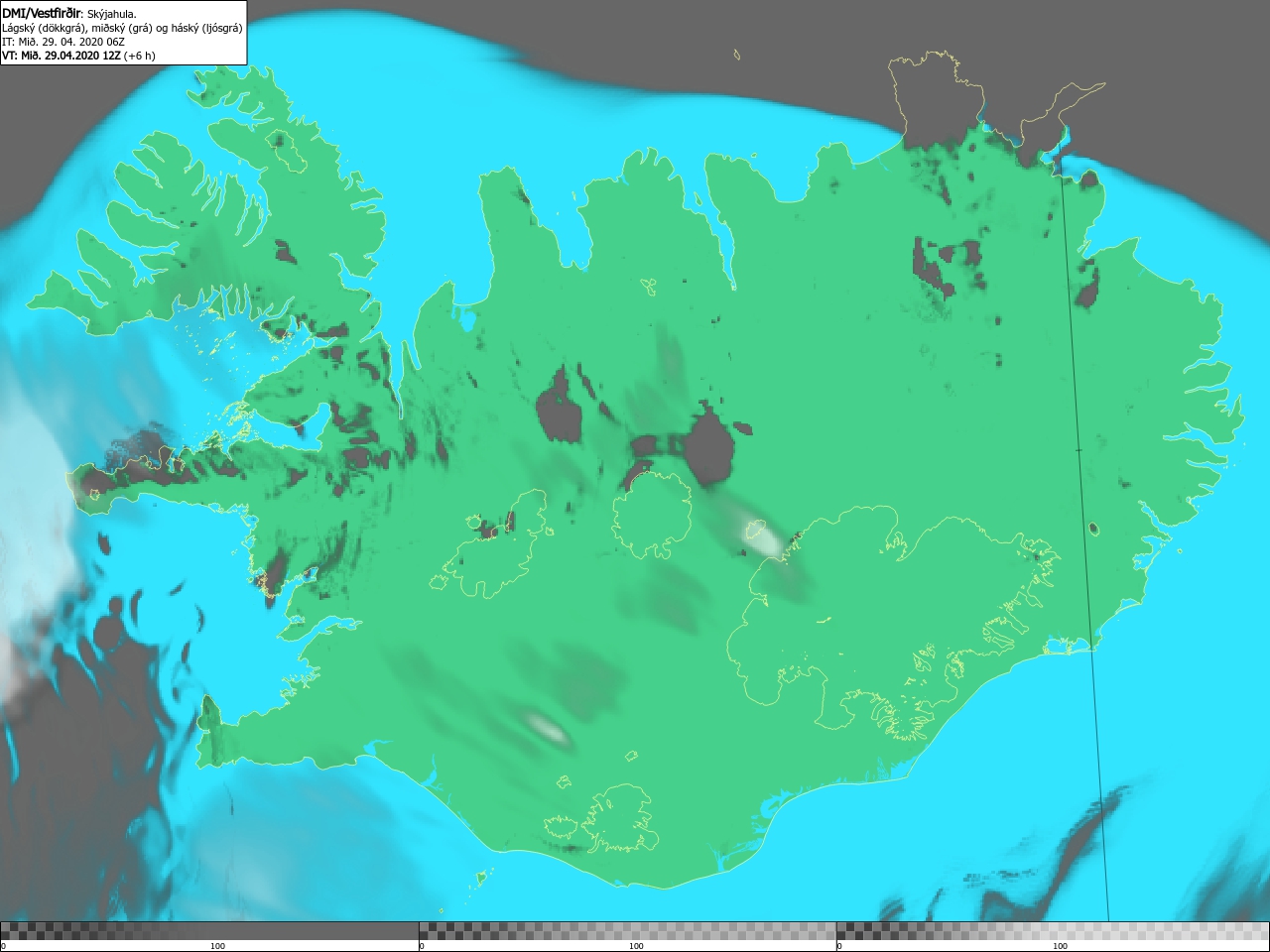Click the dark gray low-cloud color scale bar
Viewport: 1270px width, 952px height.
pos(209,931)
